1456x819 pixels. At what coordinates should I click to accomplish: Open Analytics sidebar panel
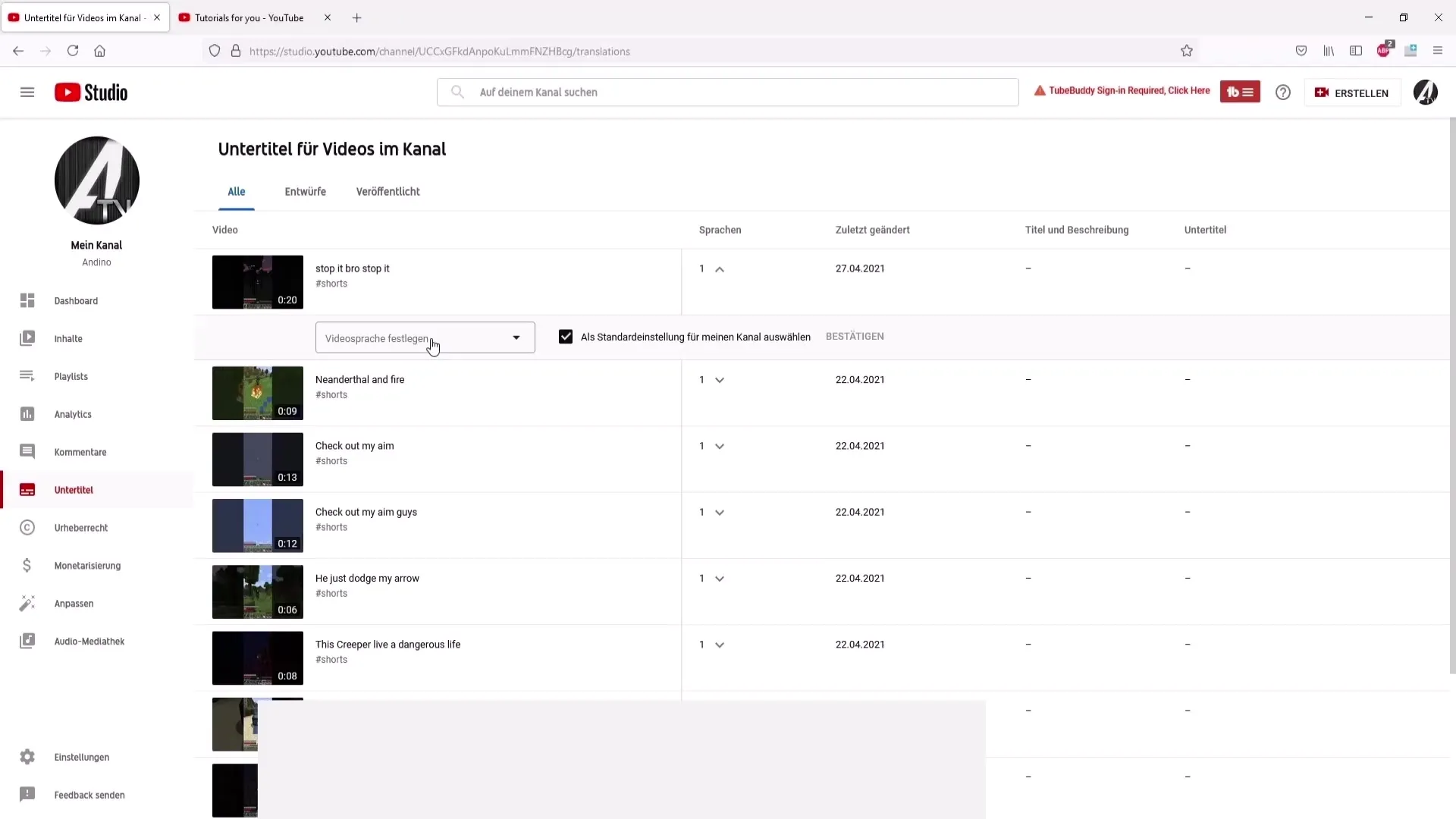pos(73,414)
